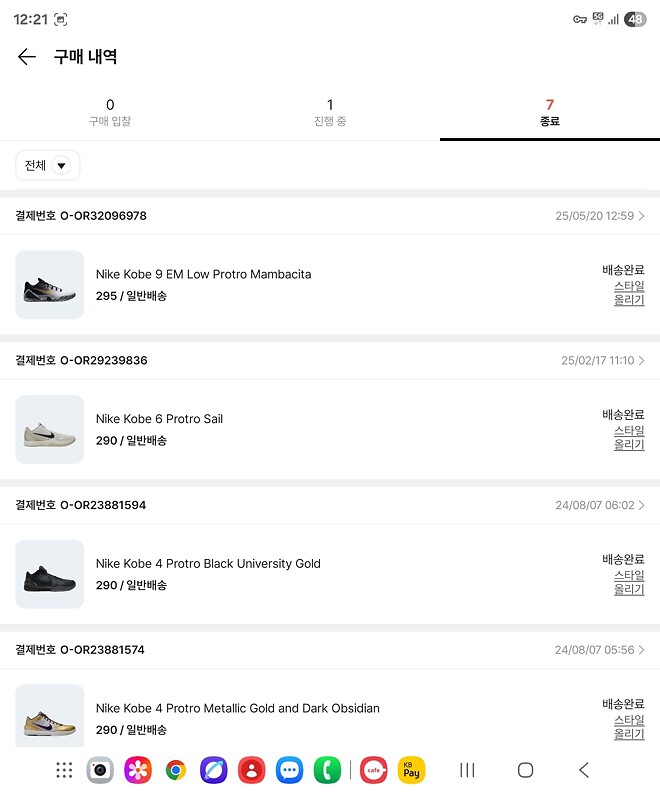The width and height of the screenshot is (660, 793).
Task: Switch to the 구매 입찰 tab
Action: (x=110, y=112)
